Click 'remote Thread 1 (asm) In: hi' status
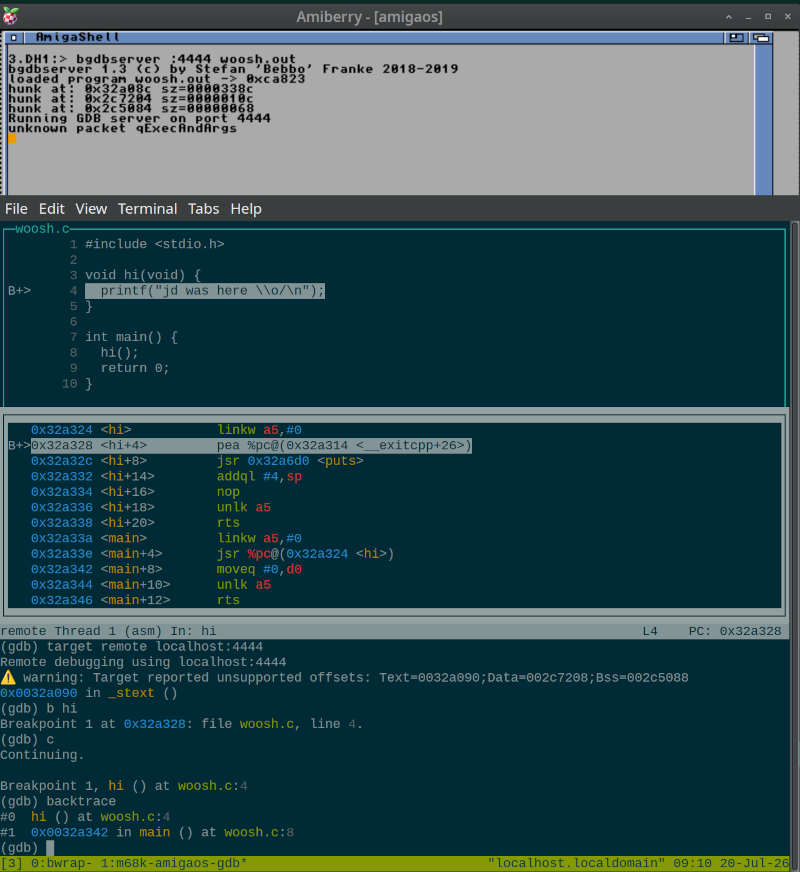 [x=108, y=631]
